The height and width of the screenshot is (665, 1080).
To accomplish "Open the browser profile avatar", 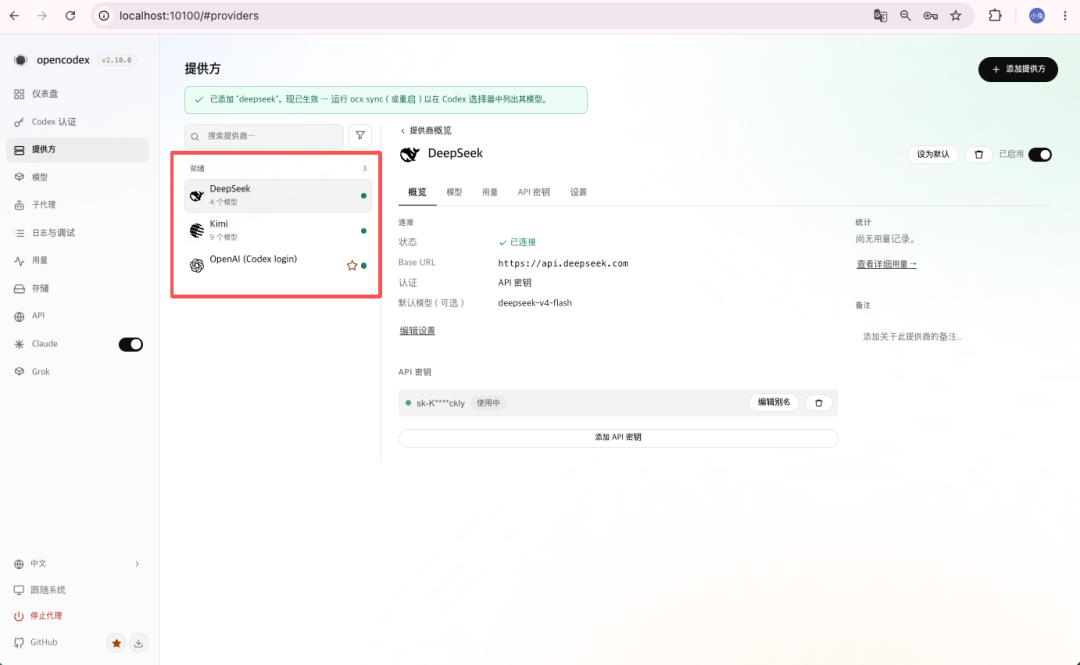I will click(1037, 15).
